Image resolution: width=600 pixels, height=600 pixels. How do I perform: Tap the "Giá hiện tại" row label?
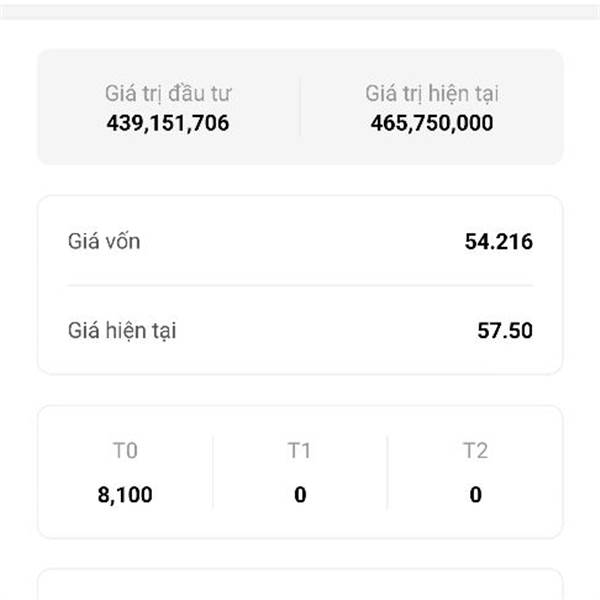click(x=122, y=330)
